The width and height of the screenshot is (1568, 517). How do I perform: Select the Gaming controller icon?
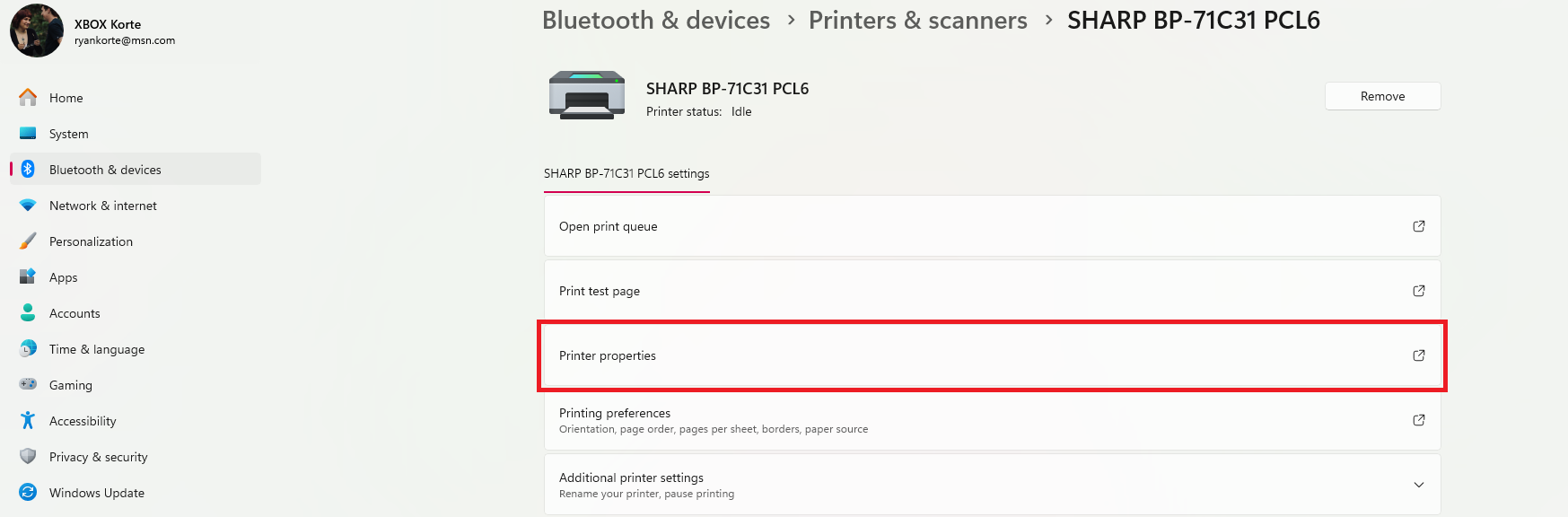click(x=28, y=384)
